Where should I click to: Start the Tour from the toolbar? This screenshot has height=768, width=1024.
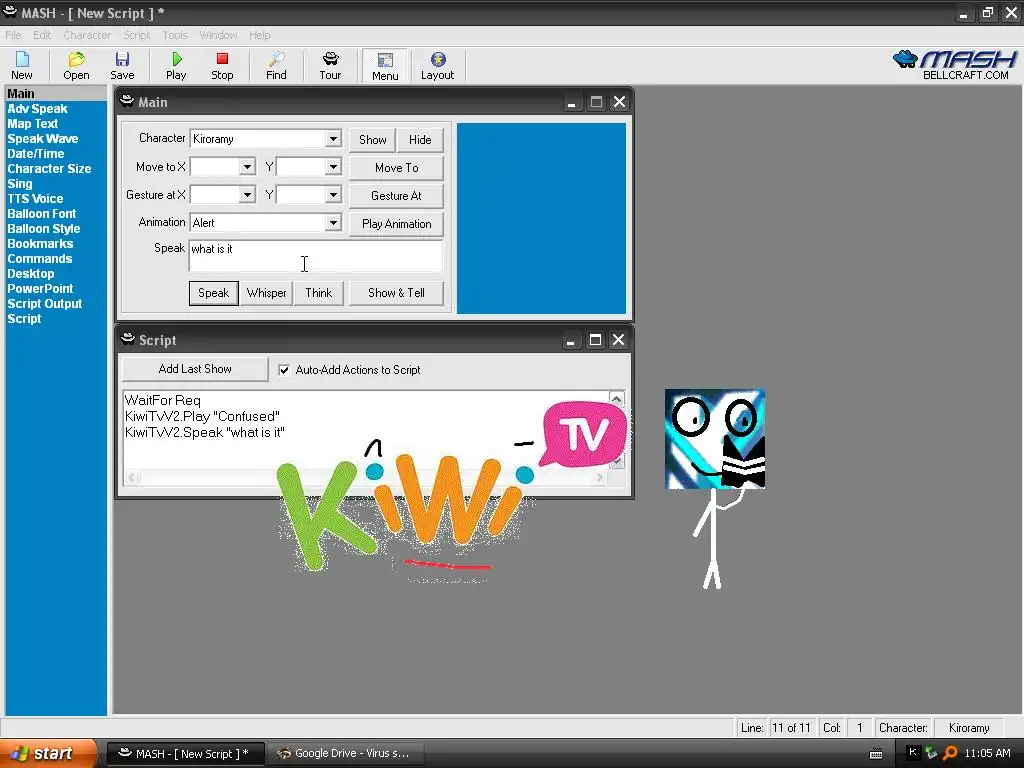330,66
